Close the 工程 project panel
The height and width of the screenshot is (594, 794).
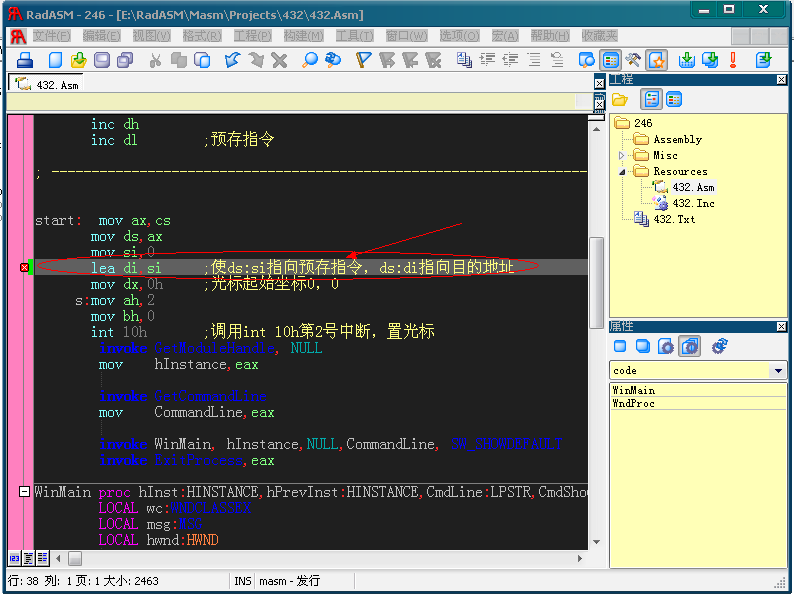[781, 80]
